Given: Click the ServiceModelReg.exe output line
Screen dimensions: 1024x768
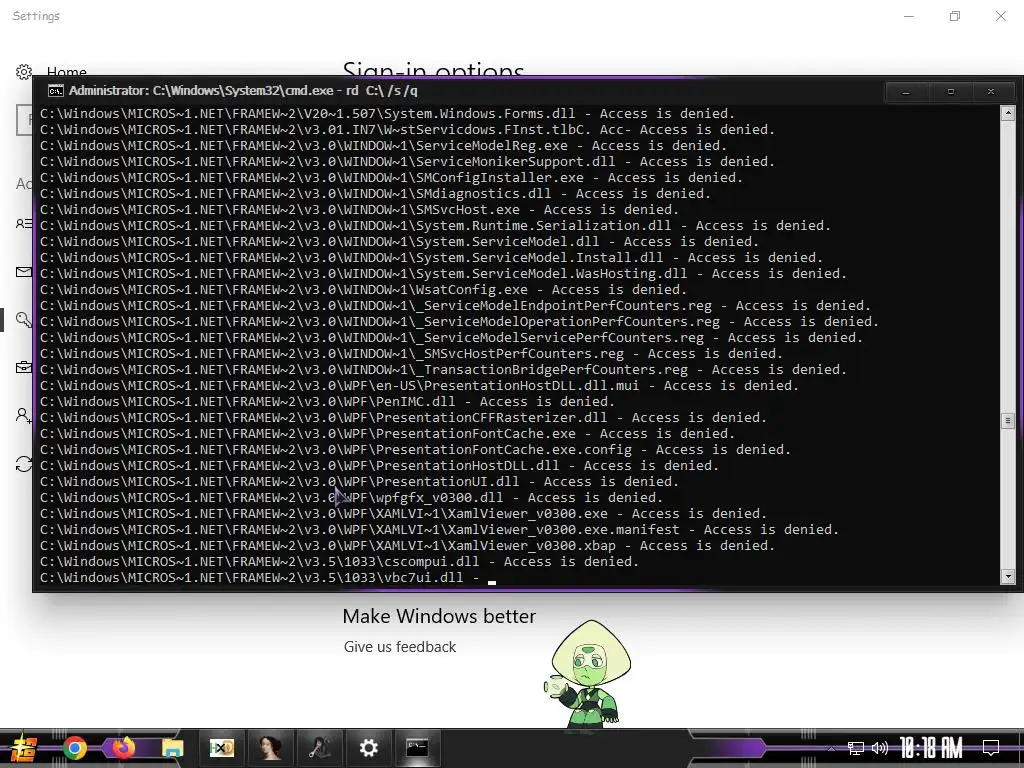Looking at the screenshot, I should pyautogui.click(x=383, y=146).
